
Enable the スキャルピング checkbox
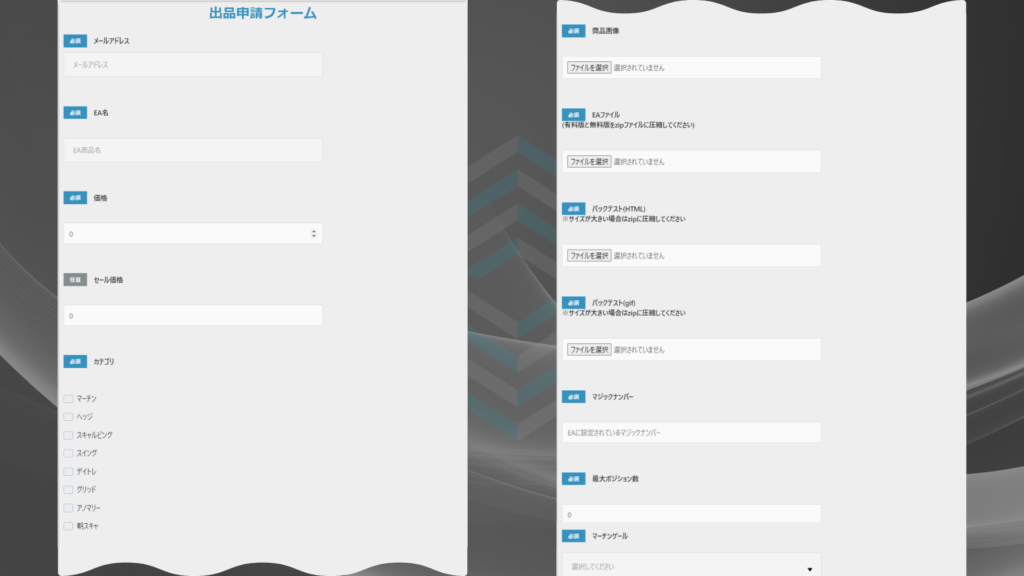click(66, 434)
